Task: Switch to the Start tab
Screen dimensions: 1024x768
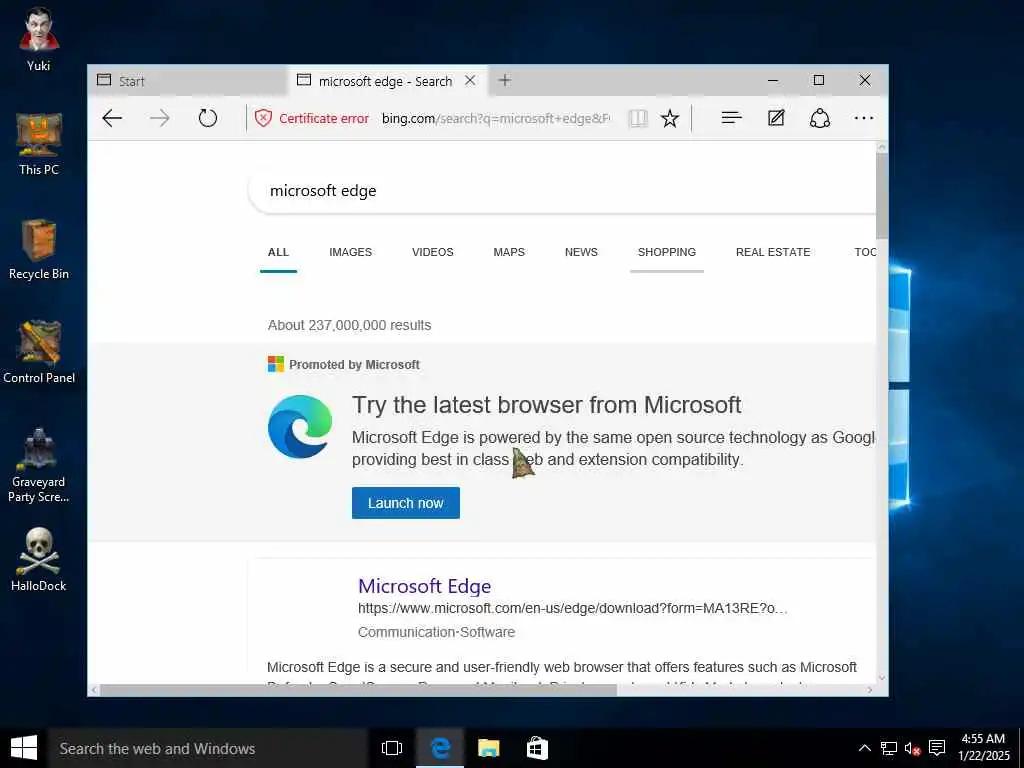Action: click(x=187, y=80)
